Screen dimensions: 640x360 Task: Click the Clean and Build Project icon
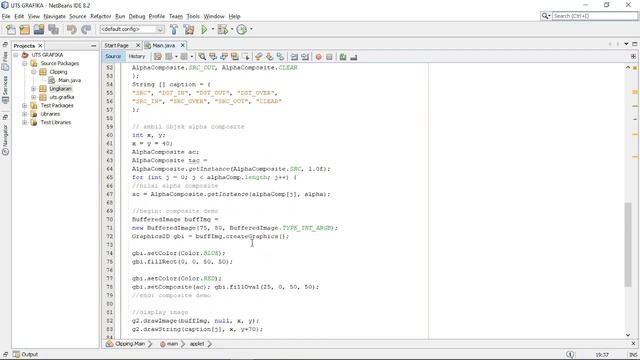(189, 29)
